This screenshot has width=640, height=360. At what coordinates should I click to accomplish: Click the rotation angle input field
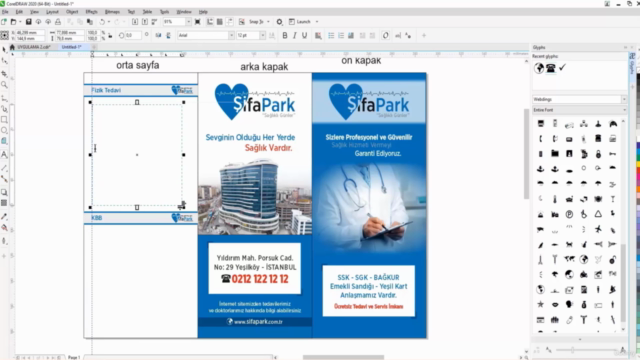tap(133, 36)
